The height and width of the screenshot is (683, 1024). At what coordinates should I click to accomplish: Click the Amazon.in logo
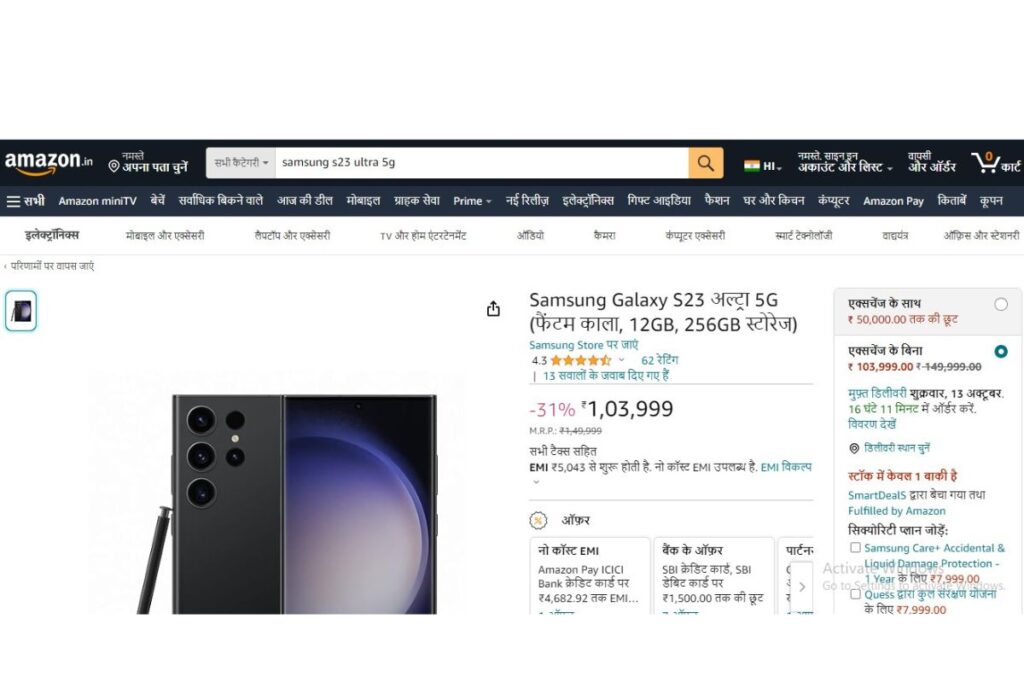[49, 163]
